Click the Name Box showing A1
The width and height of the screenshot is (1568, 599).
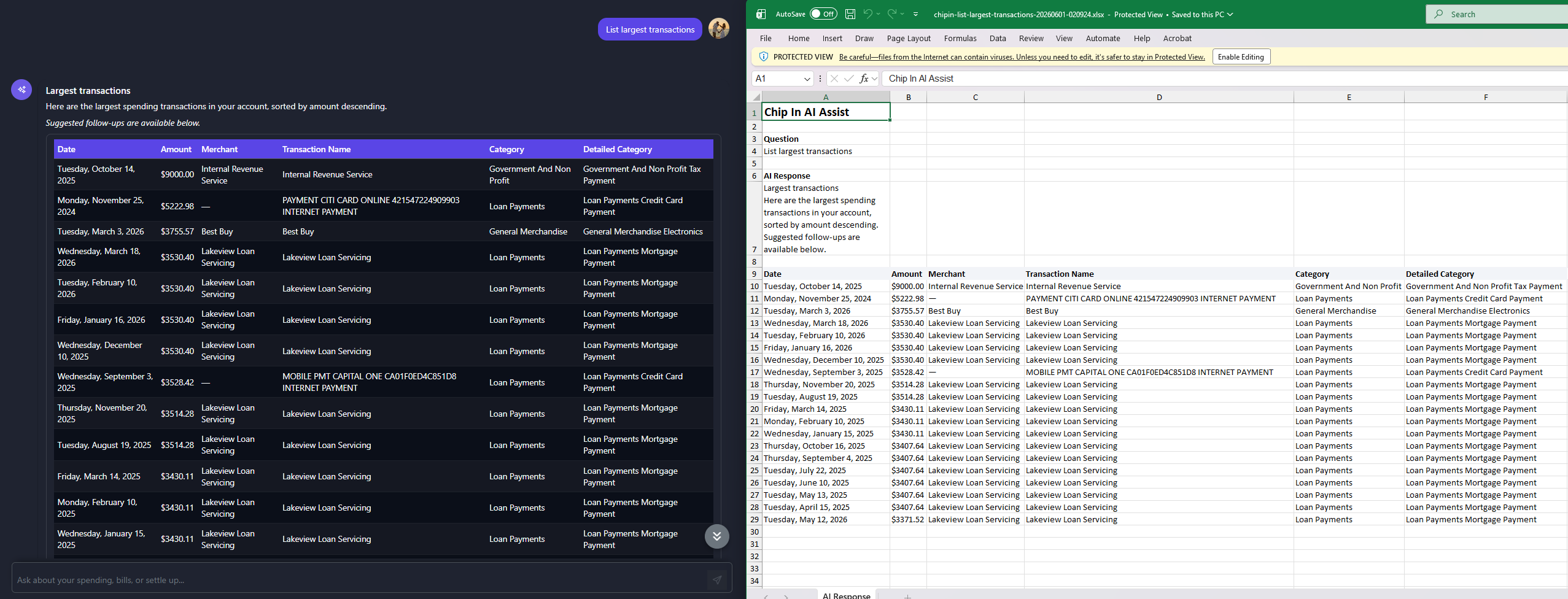777,79
